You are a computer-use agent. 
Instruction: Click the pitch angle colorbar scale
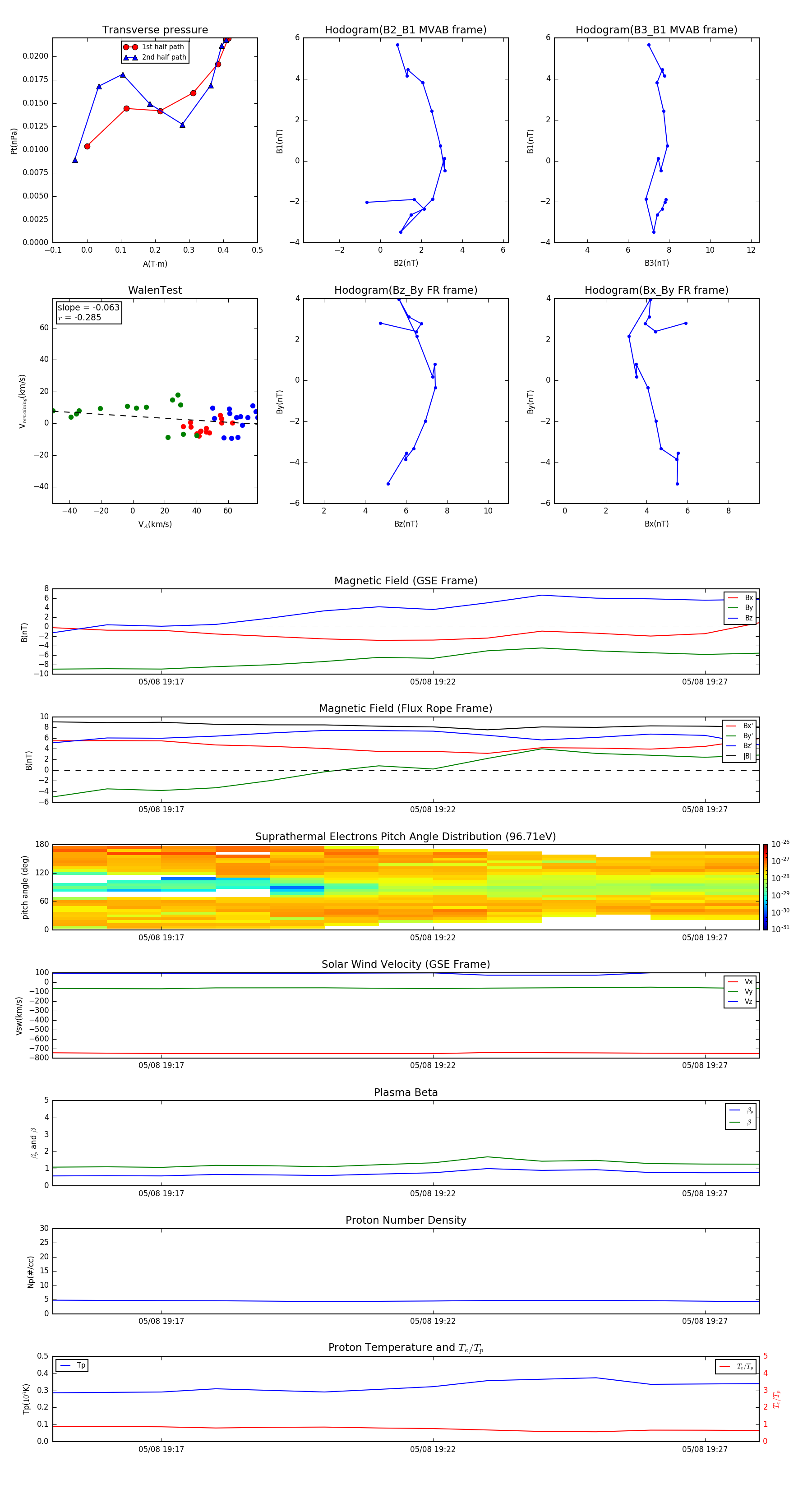click(x=765, y=887)
